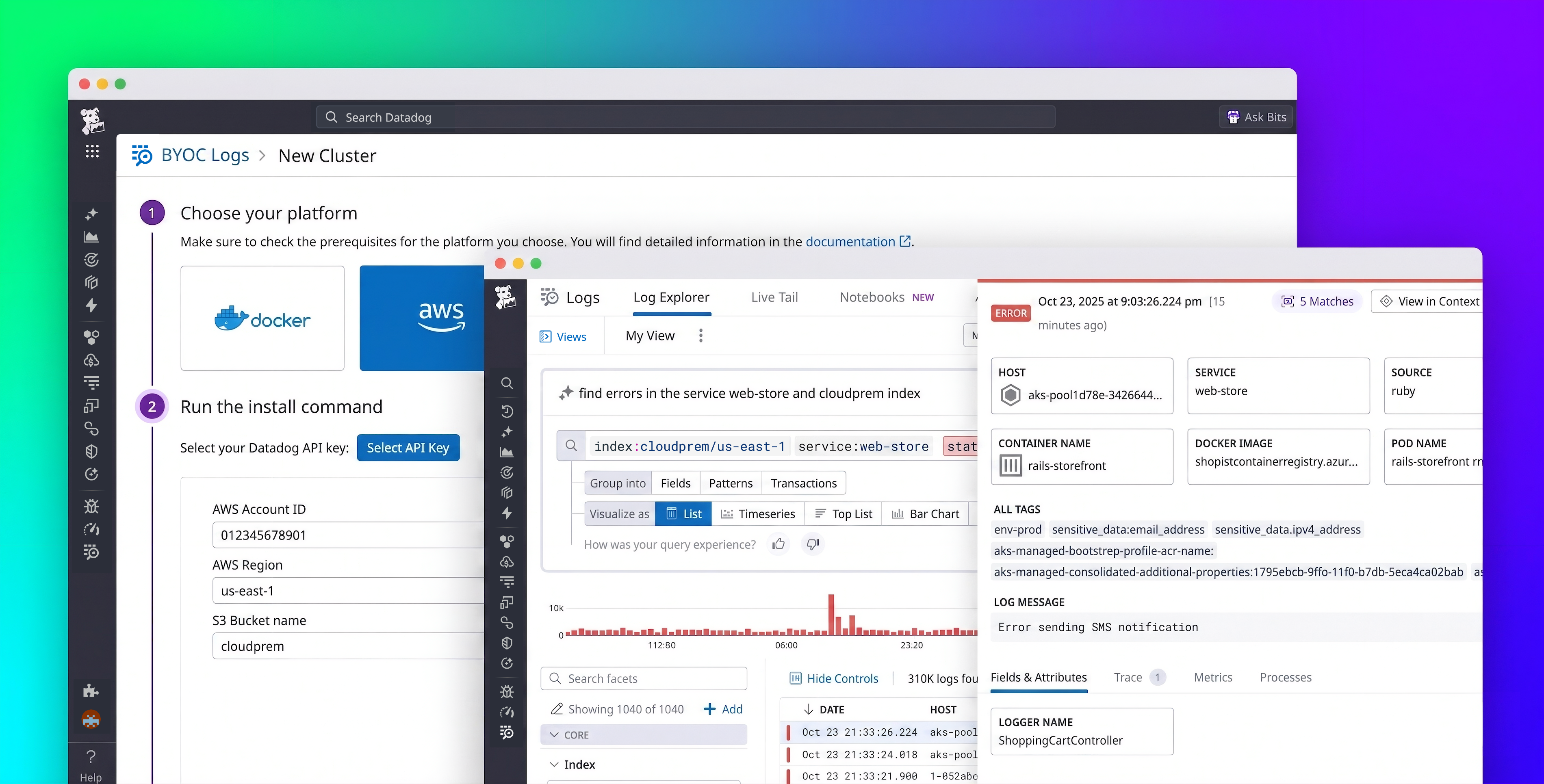Open Cloud Cost Management cloud-dollar icon
Viewport: 1544px width, 784px height.
click(91, 360)
